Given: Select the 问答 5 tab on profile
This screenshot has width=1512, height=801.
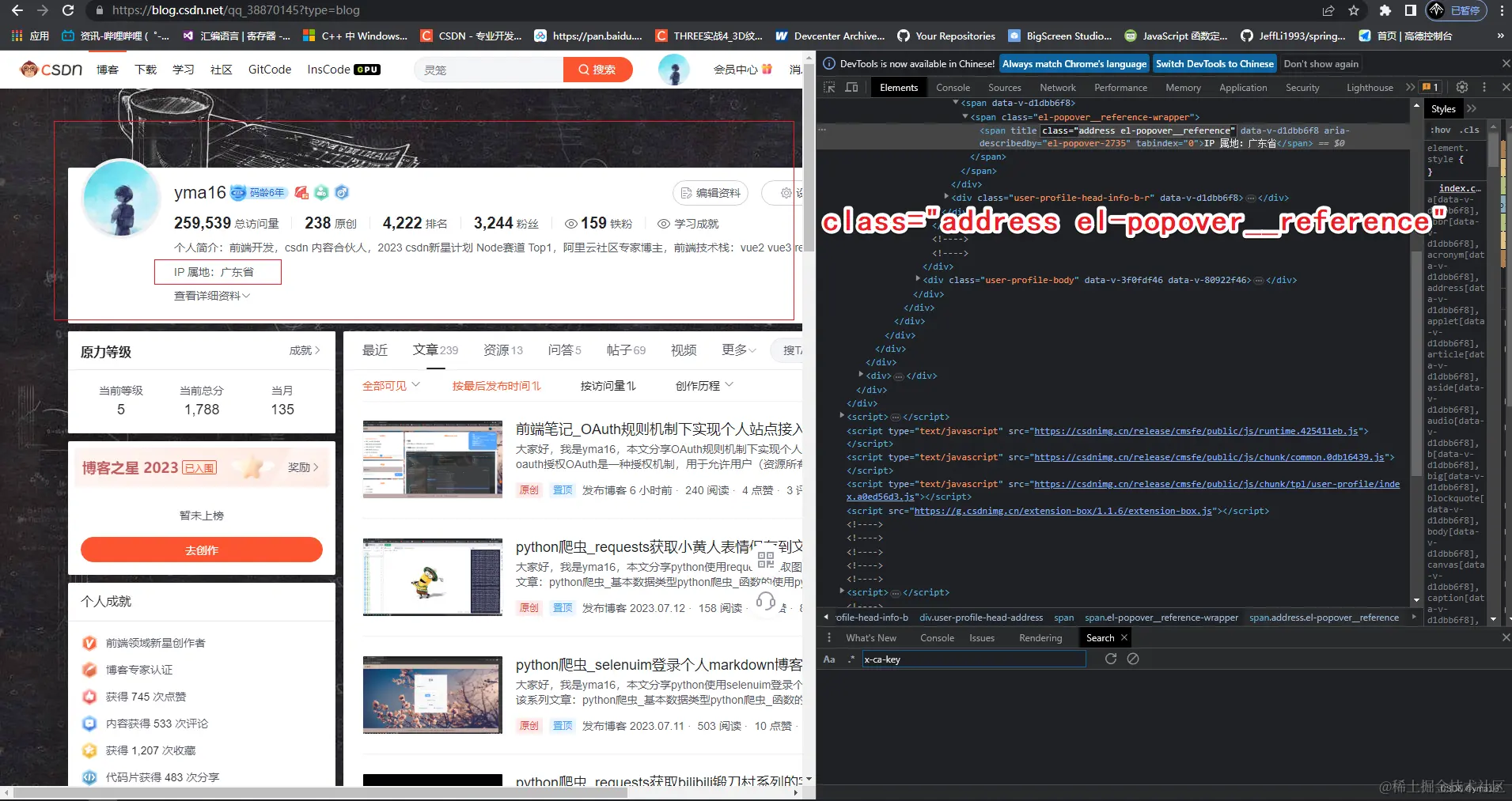Looking at the screenshot, I should 565,349.
